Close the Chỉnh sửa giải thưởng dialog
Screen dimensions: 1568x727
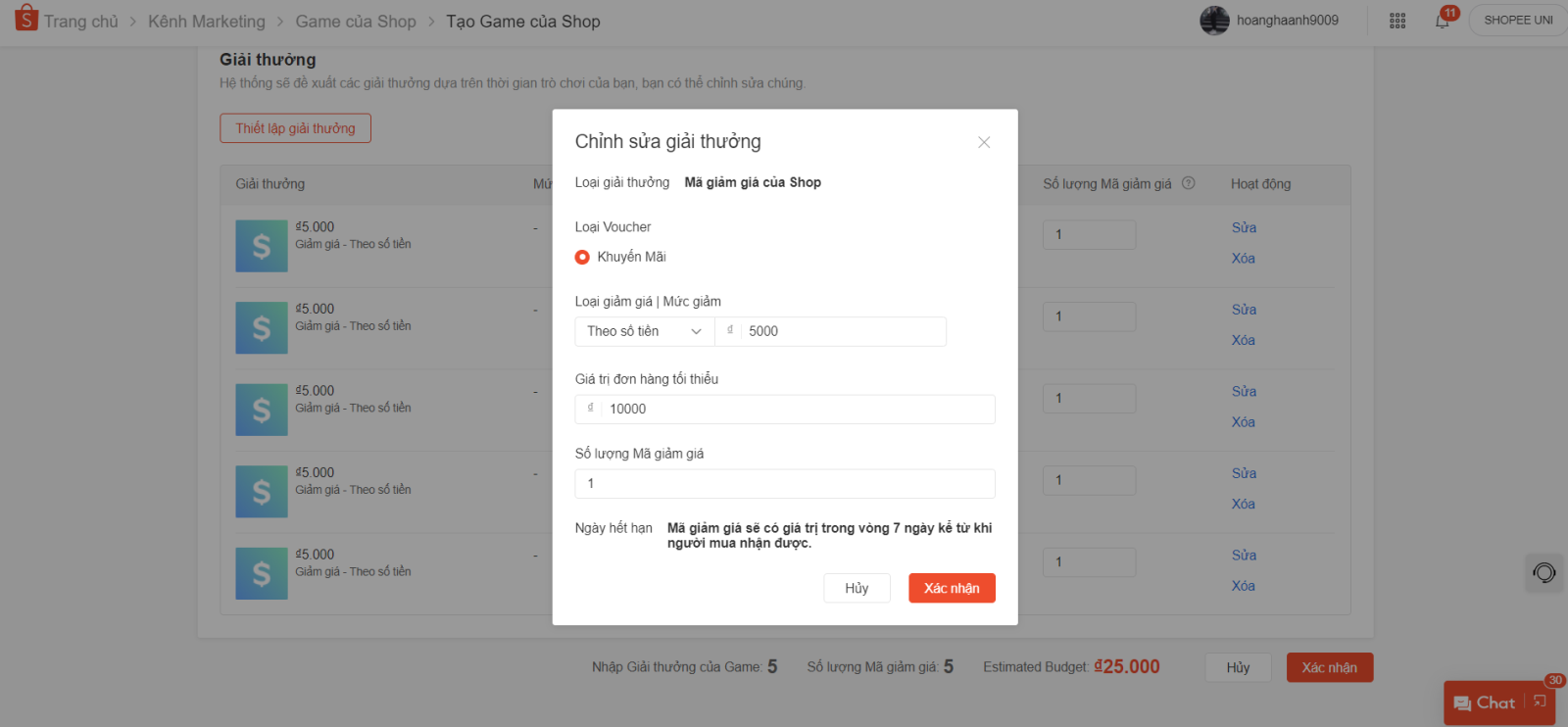coord(984,143)
